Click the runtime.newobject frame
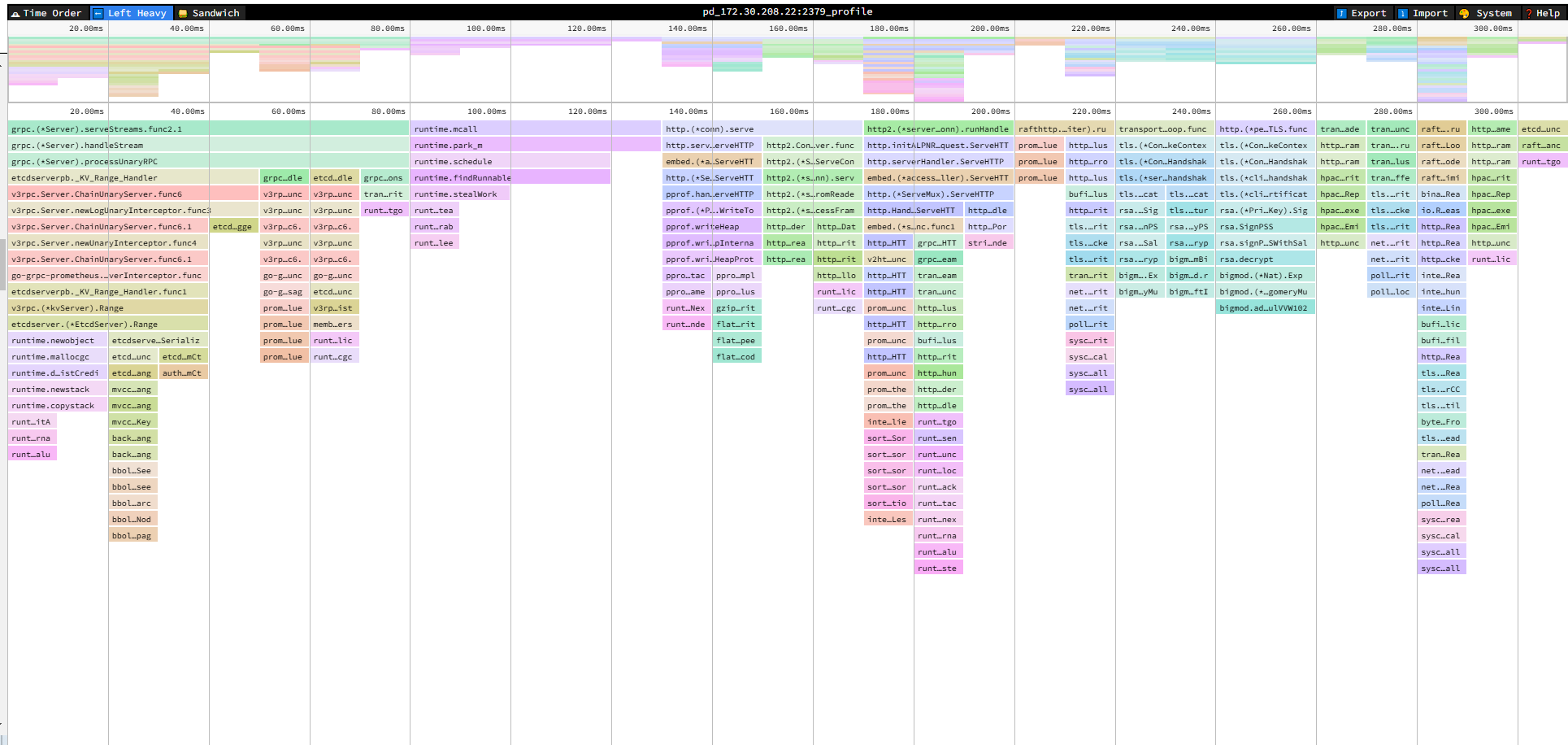The width and height of the screenshot is (1568, 745). 58,340
